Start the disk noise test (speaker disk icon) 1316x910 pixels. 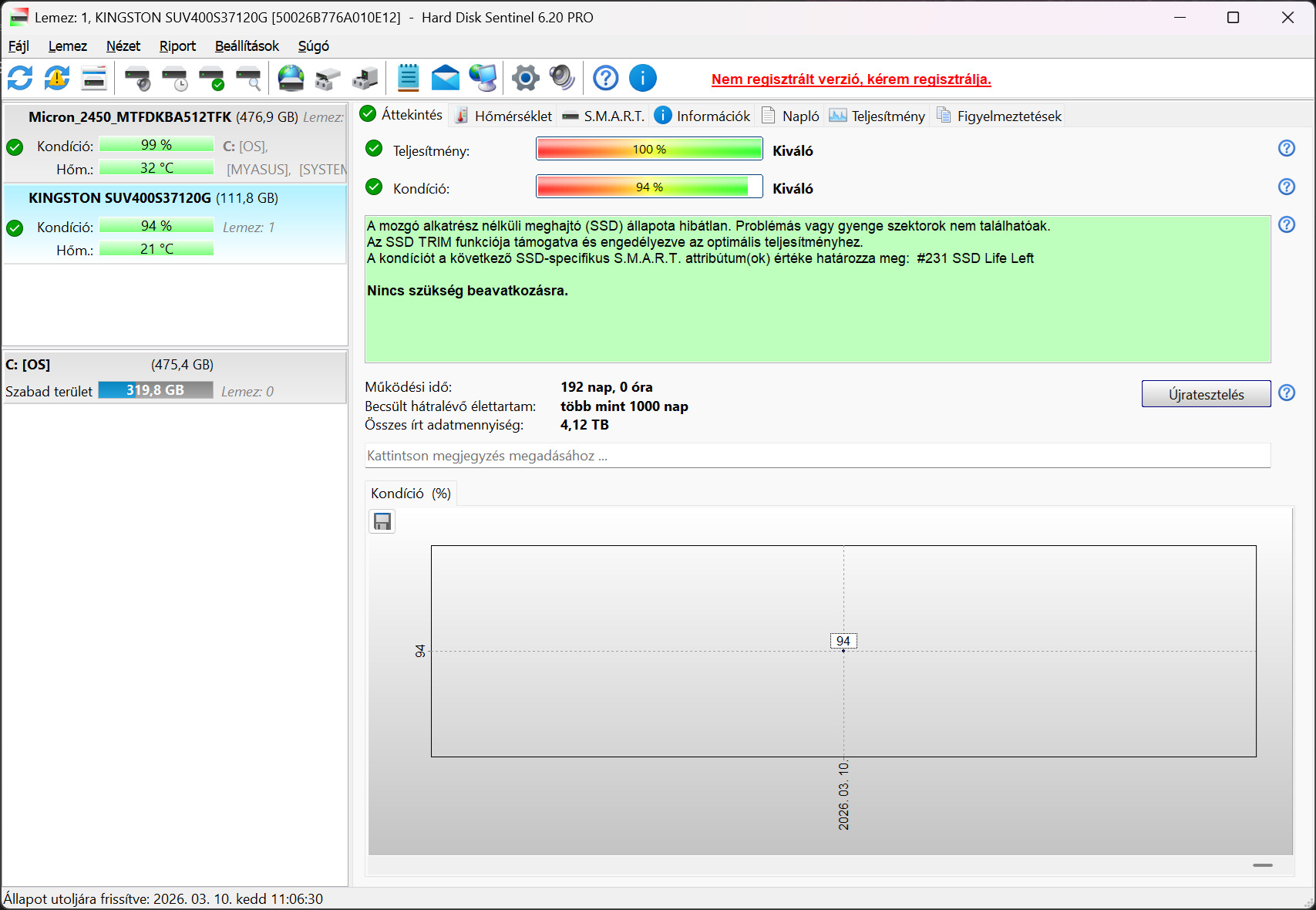click(x=137, y=78)
